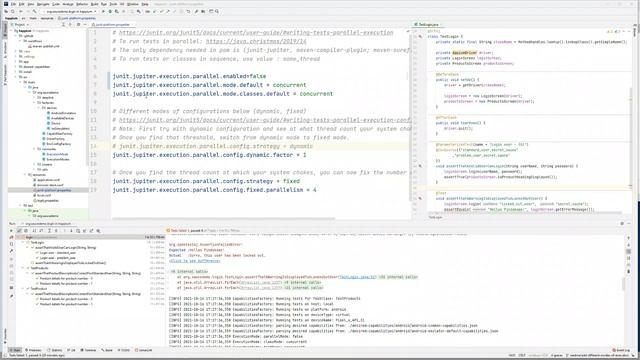This screenshot has height=360, width=640.
Task: Toggle scroll to end in console
Action: coord(629,258)
